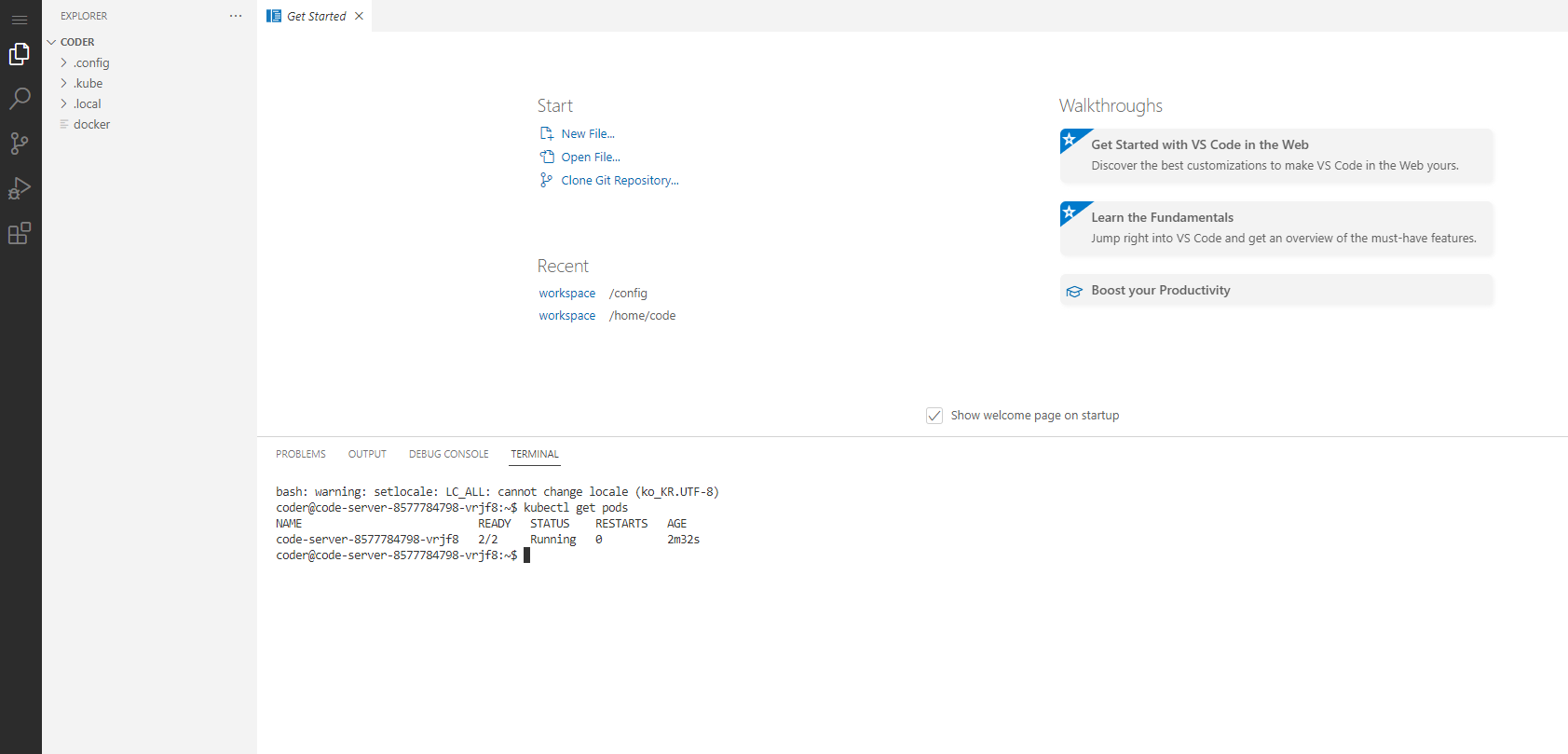Click the '2/2' ready value
Image resolution: width=1568 pixels, height=754 pixels.
[488, 539]
